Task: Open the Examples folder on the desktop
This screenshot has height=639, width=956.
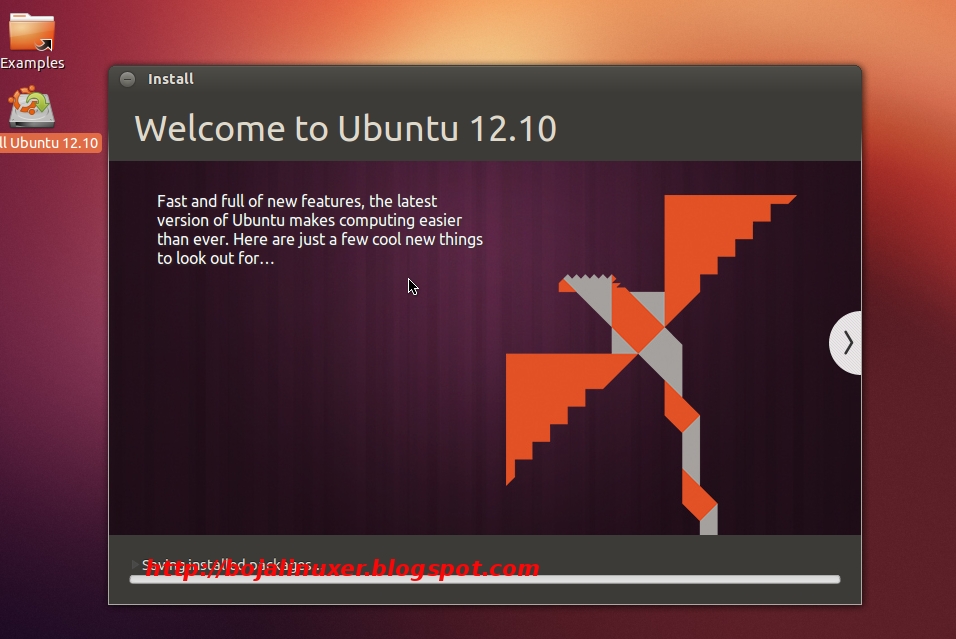Action: [30, 35]
